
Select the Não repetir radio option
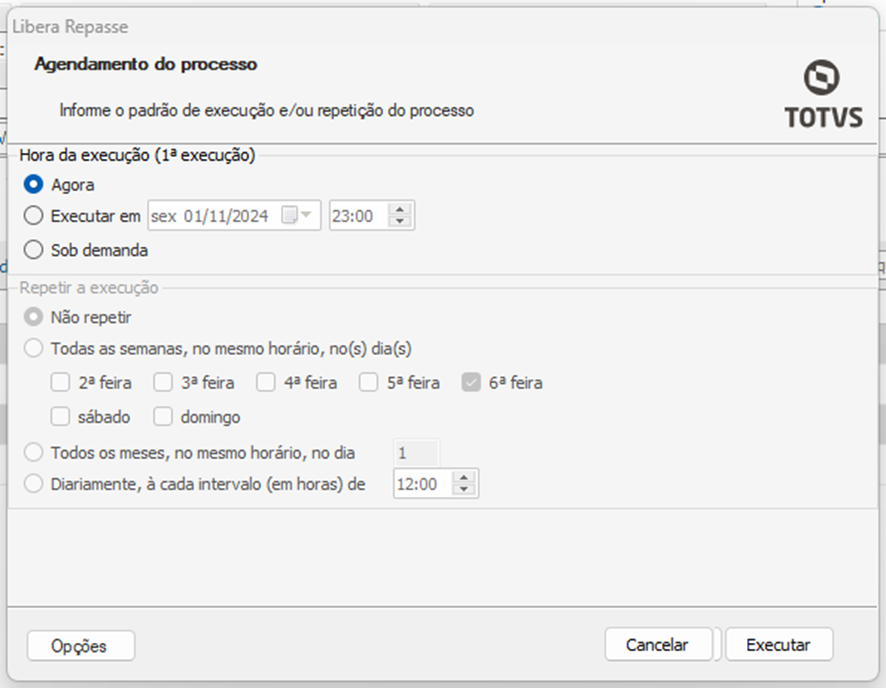point(34,317)
